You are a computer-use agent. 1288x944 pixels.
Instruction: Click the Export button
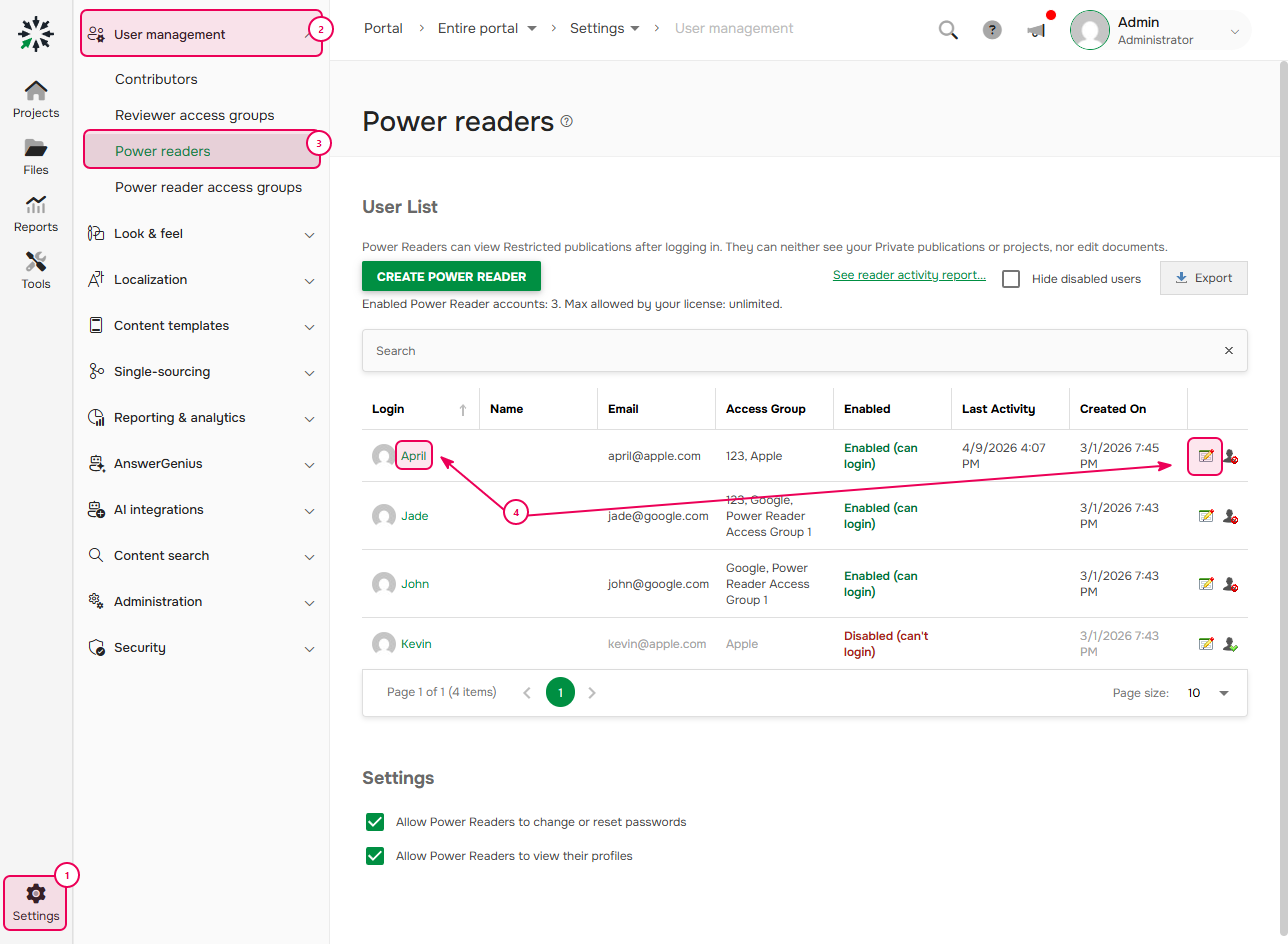point(1204,278)
